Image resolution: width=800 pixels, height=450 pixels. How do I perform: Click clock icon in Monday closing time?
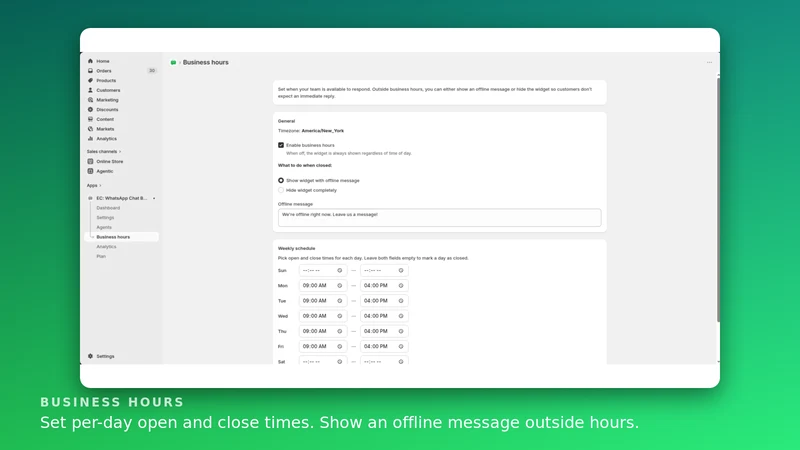pos(401,286)
